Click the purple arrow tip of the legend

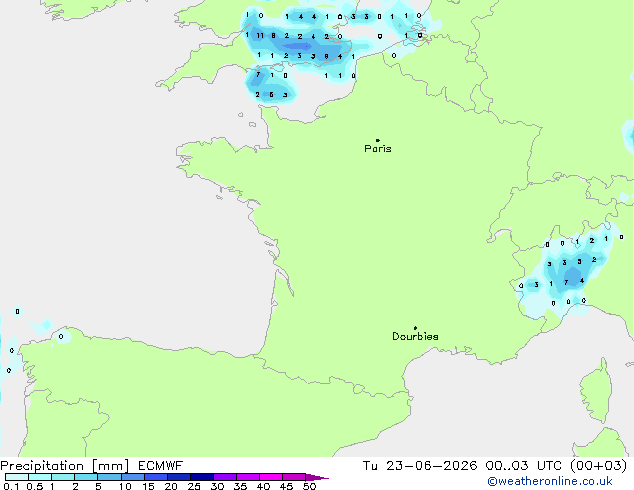coord(317,477)
